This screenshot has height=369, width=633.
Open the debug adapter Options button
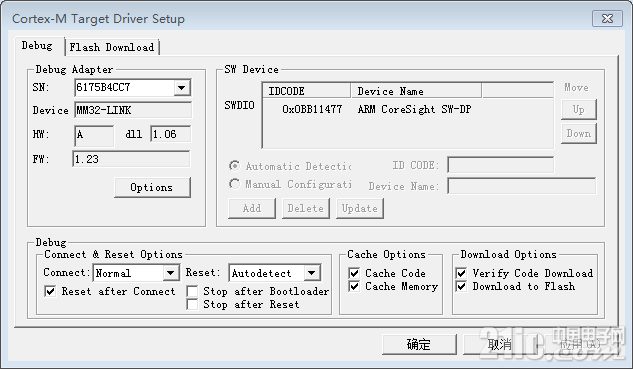(152, 187)
